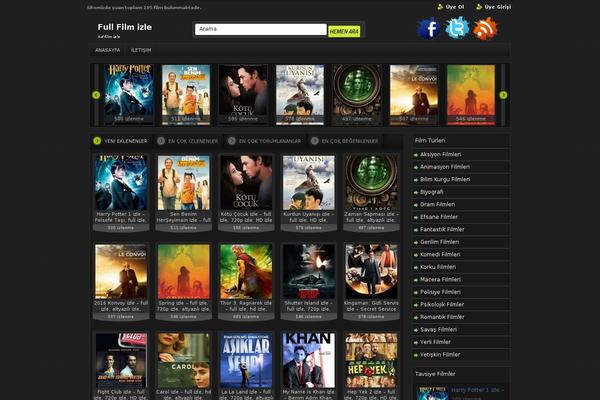Open Bilim Kurgu Filmleri category
This screenshot has height=400, width=600.
[445, 180]
